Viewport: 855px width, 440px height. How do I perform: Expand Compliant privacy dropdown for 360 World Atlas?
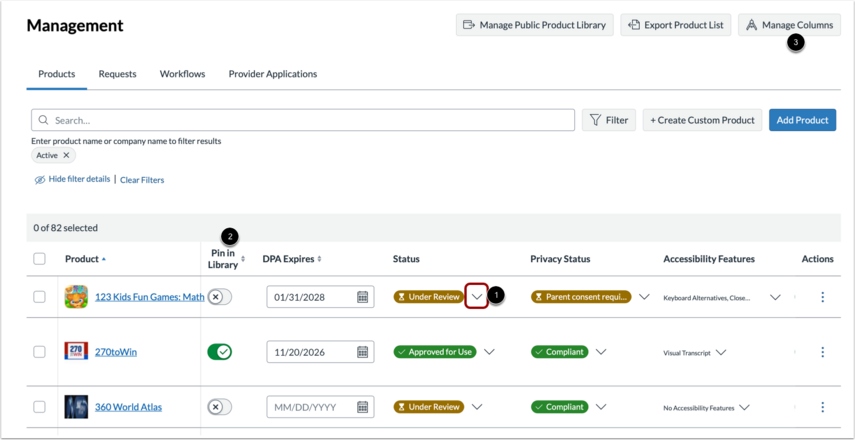pyautogui.click(x=601, y=407)
